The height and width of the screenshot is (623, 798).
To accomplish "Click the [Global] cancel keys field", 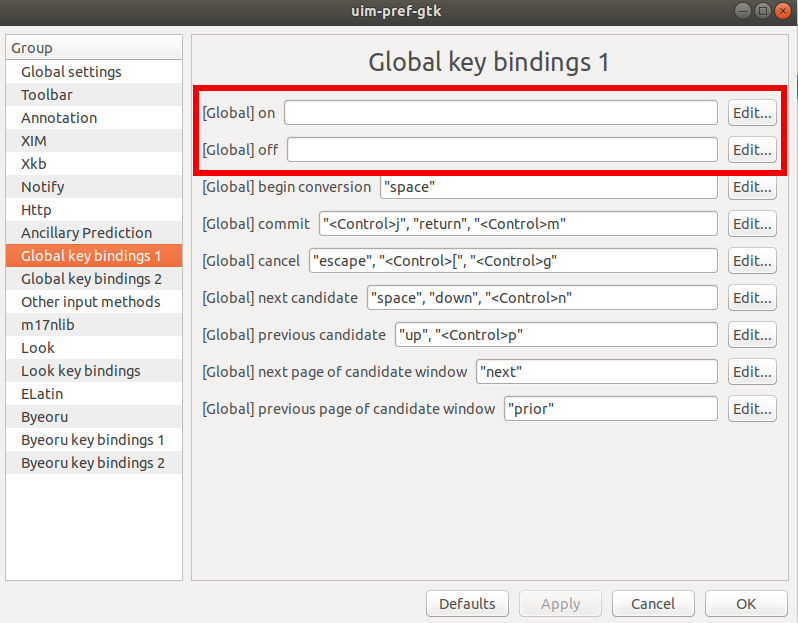I will 514,261.
